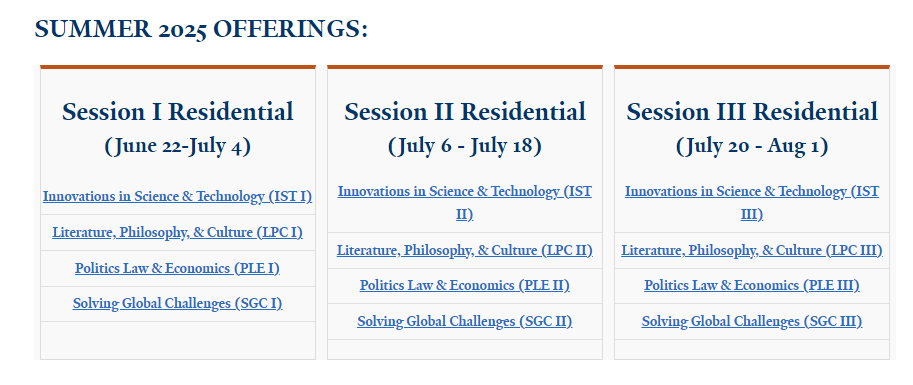The image size is (913, 385).
Task: Open Solving Global Challenges (SGC I)
Action: tap(178, 304)
